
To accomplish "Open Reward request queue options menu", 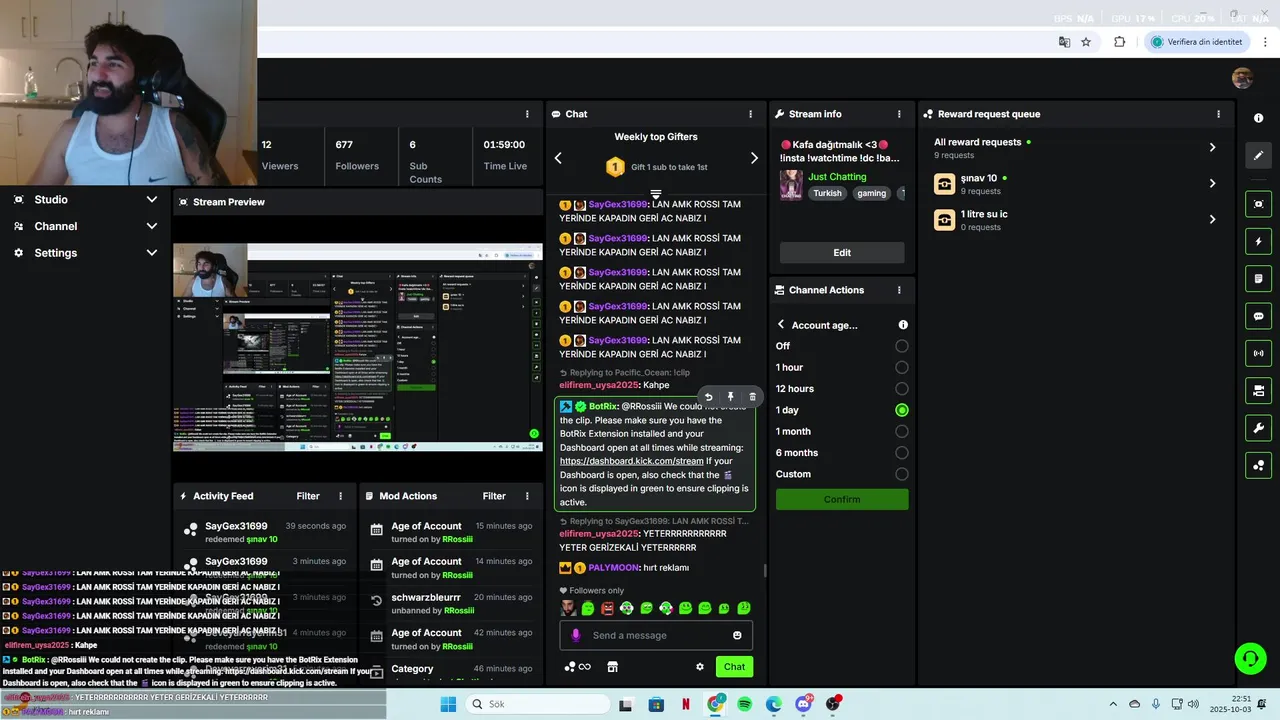I will 1218,114.
